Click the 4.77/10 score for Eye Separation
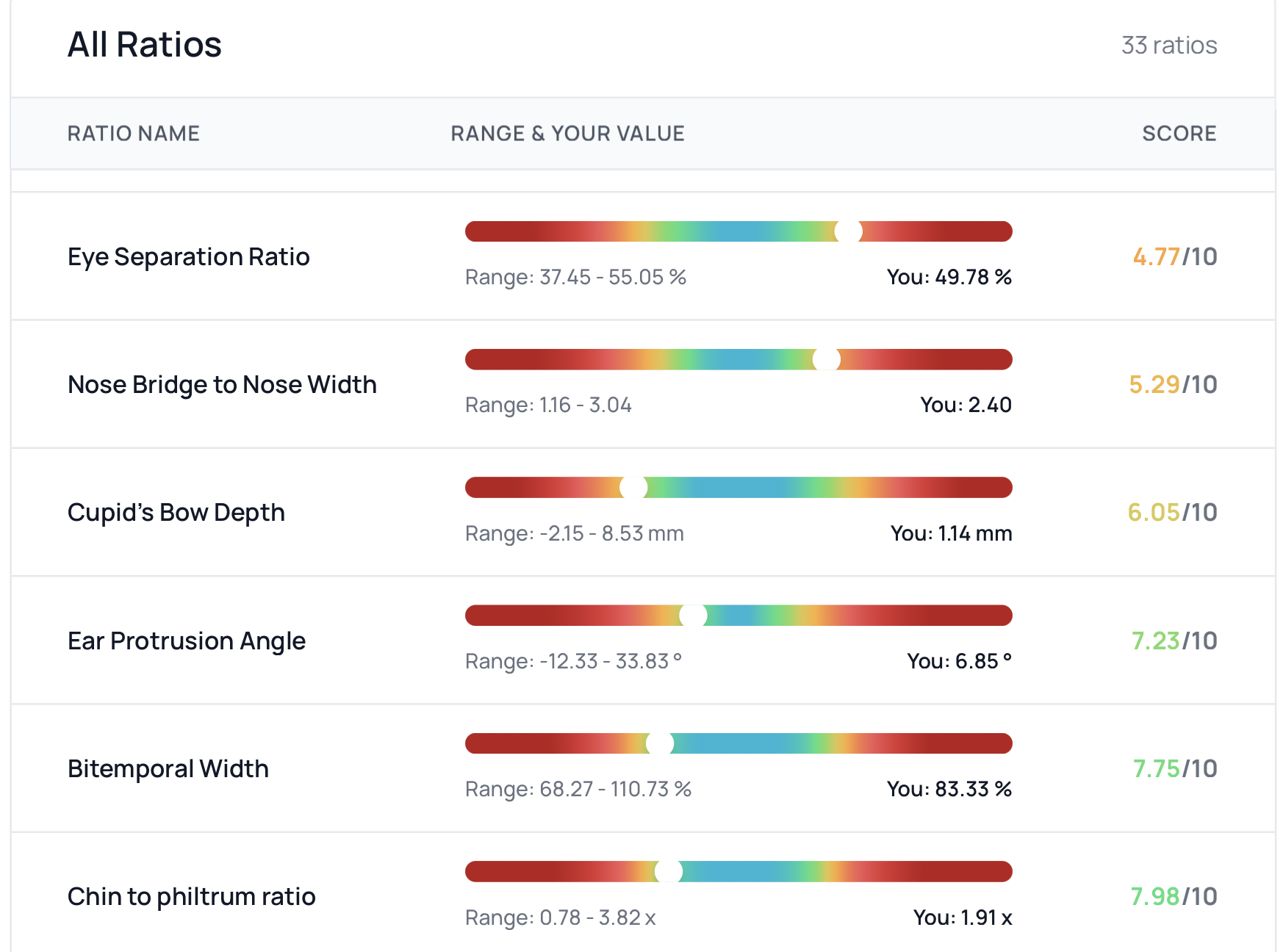The image size is (1283, 952). click(x=1174, y=256)
